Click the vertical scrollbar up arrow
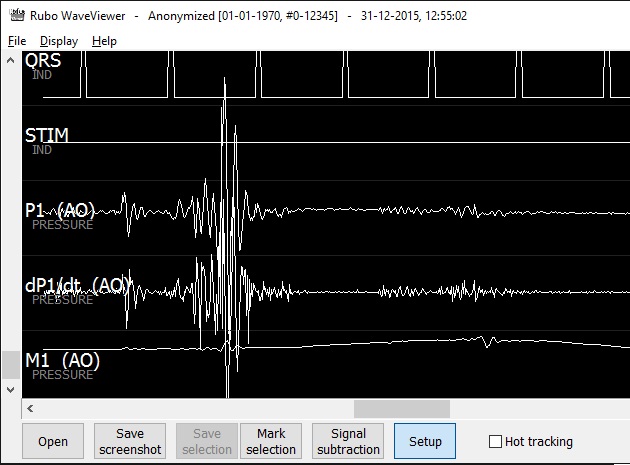This screenshot has height=465, width=630. pyautogui.click(x=10, y=60)
